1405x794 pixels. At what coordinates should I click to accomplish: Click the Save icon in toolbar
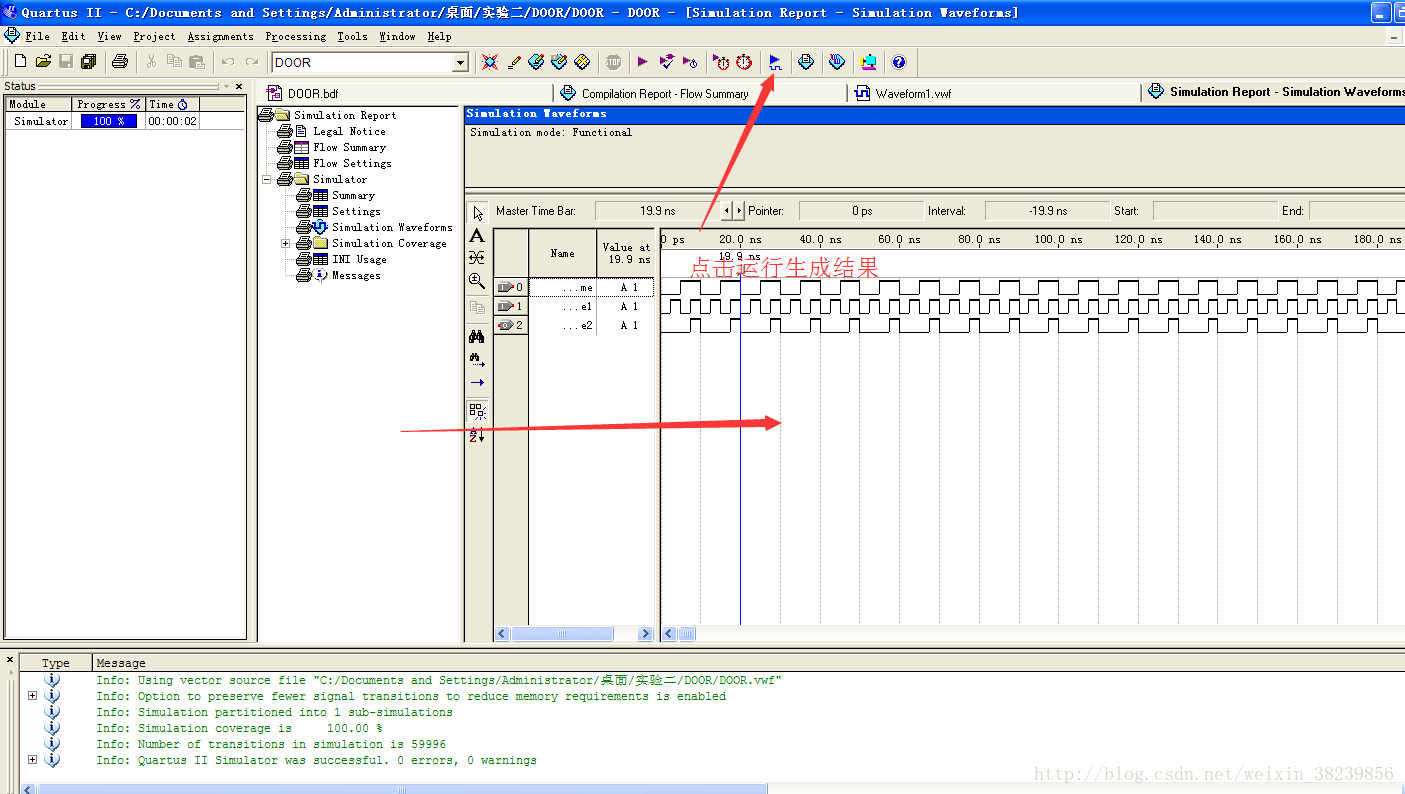[66, 62]
